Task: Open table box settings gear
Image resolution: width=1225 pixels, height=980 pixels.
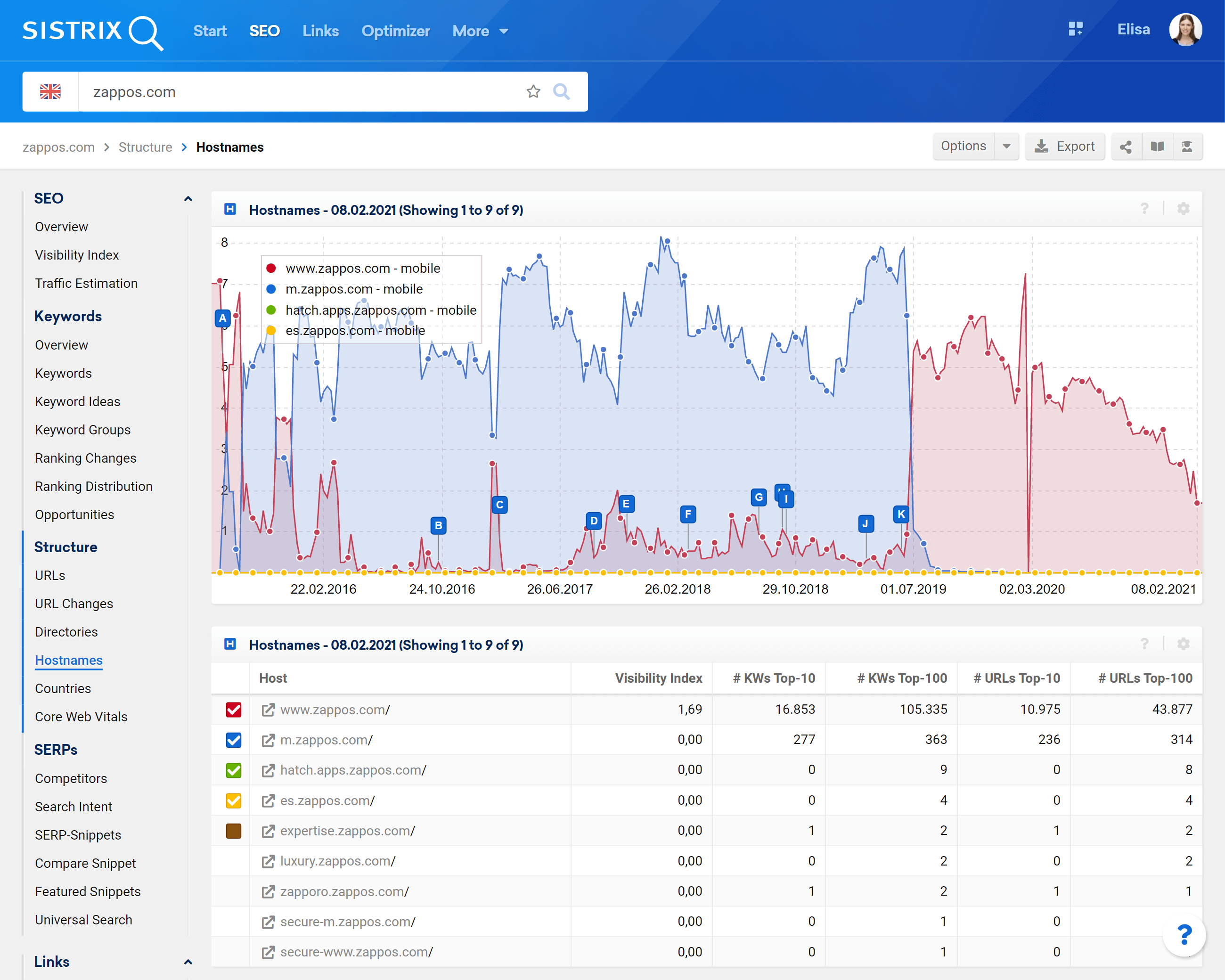Action: click(x=1183, y=644)
